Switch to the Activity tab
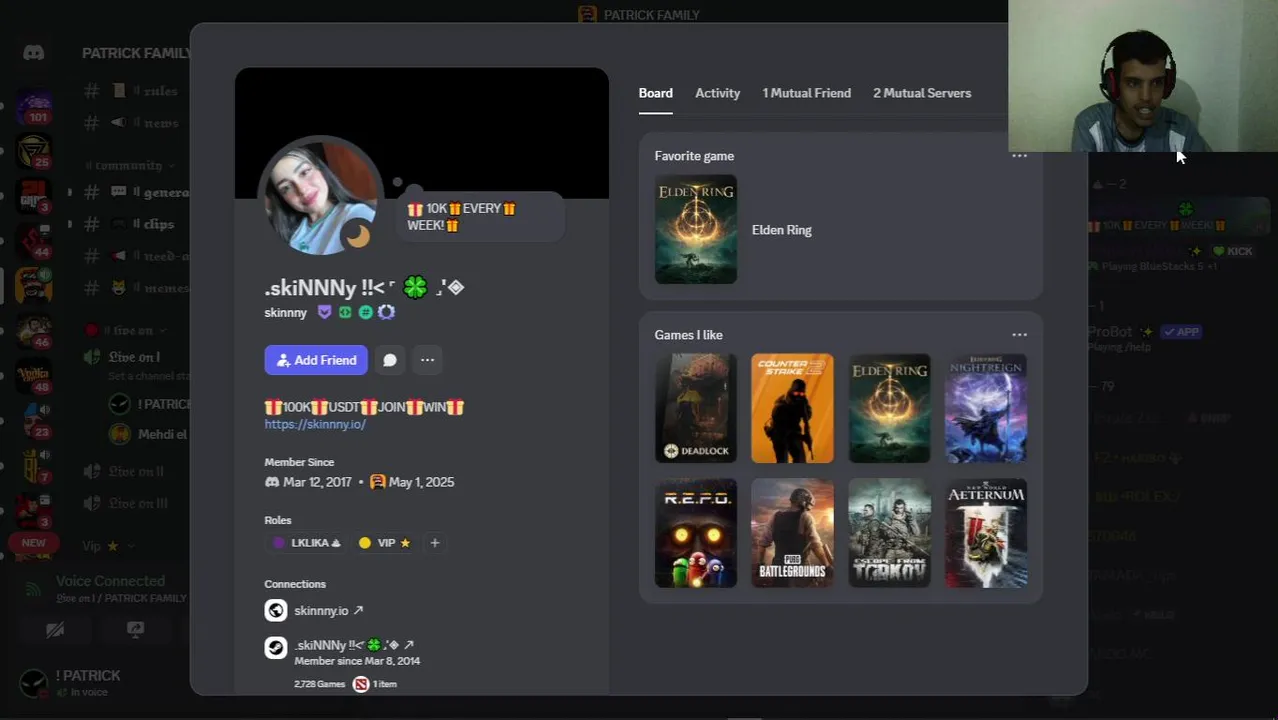Image resolution: width=1278 pixels, height=720 pixels. (x=717, y=93)
